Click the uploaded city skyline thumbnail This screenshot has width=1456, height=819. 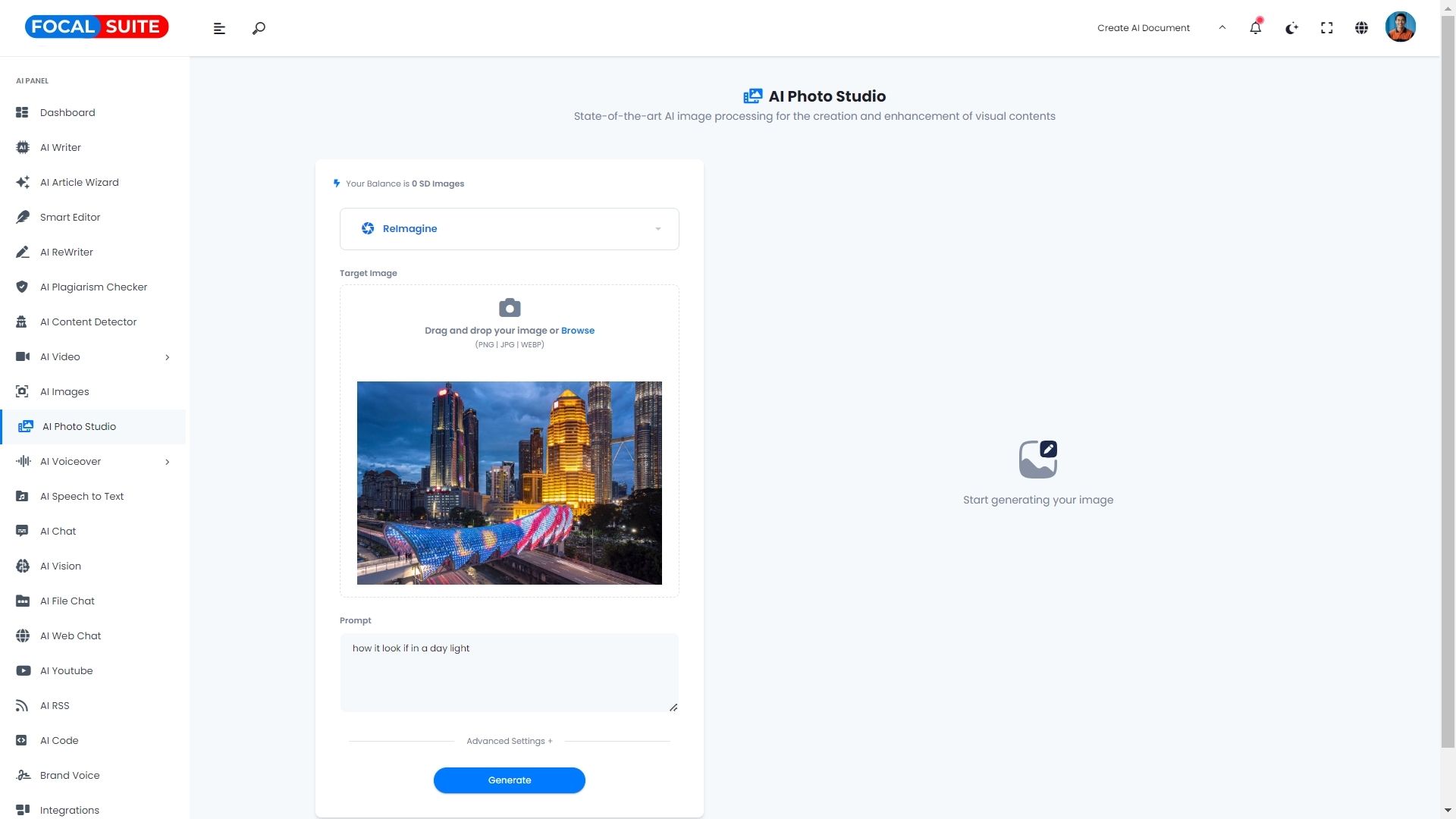(509, 483)
